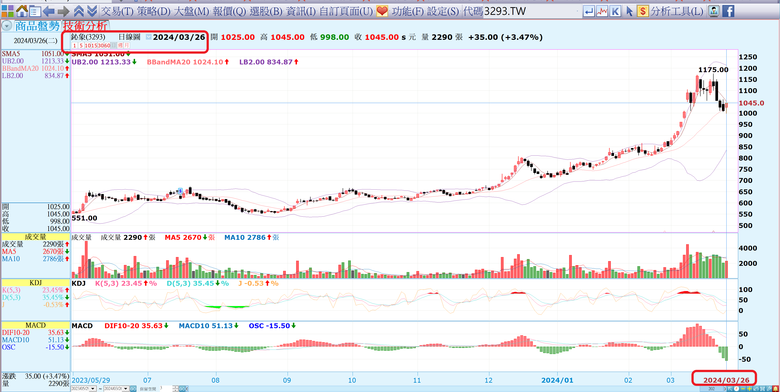Click the LB2.00 834.87 label on the chart
The width and height of the screenshot is (780, 392).
point(269,62)
